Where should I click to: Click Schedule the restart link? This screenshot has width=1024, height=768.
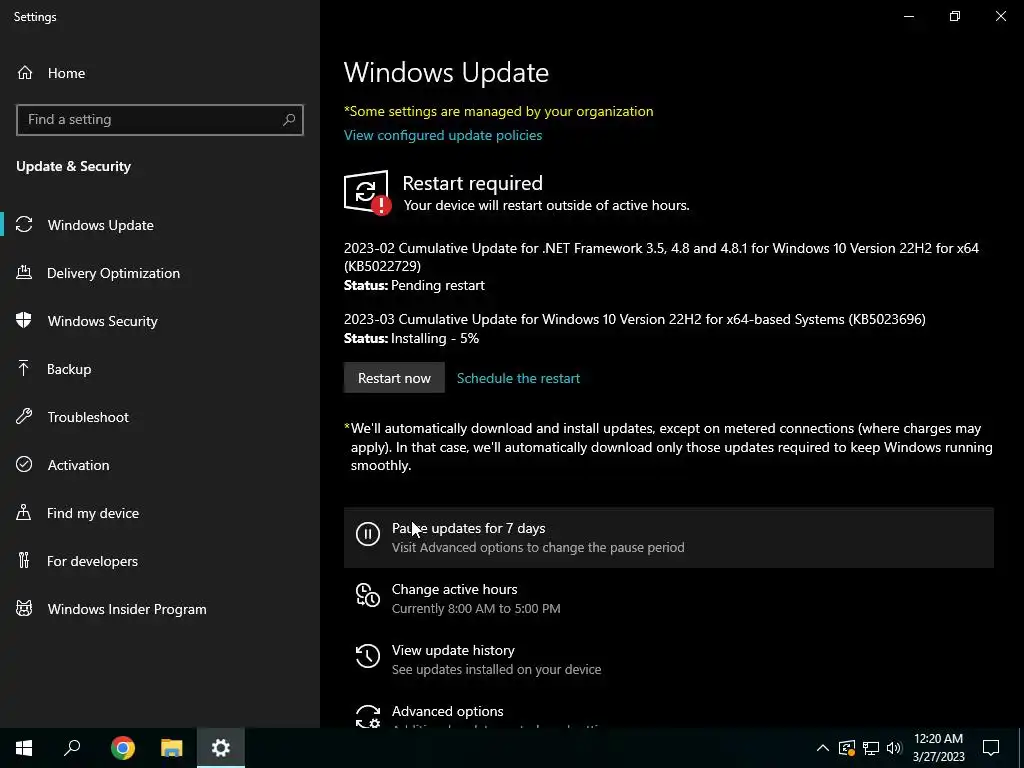tap(518, 378)
